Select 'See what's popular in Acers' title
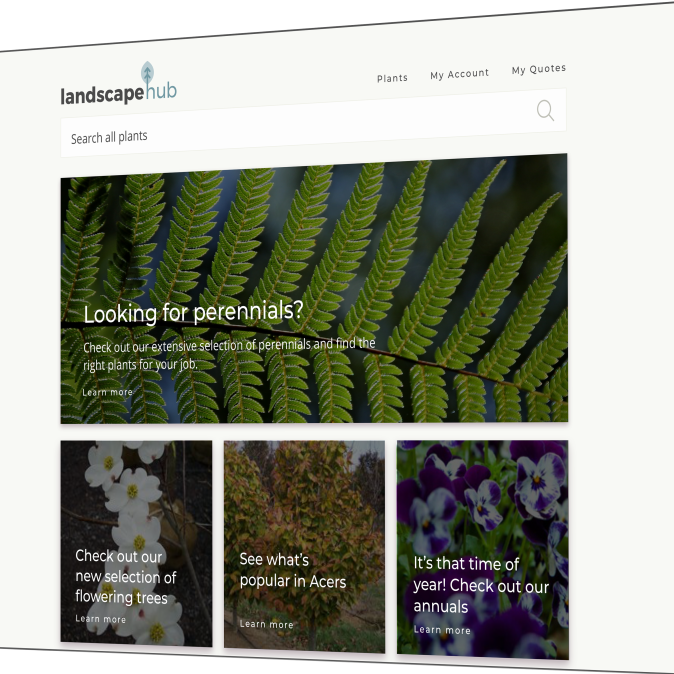This screenshot has height=674, width=674. (292, 570)
